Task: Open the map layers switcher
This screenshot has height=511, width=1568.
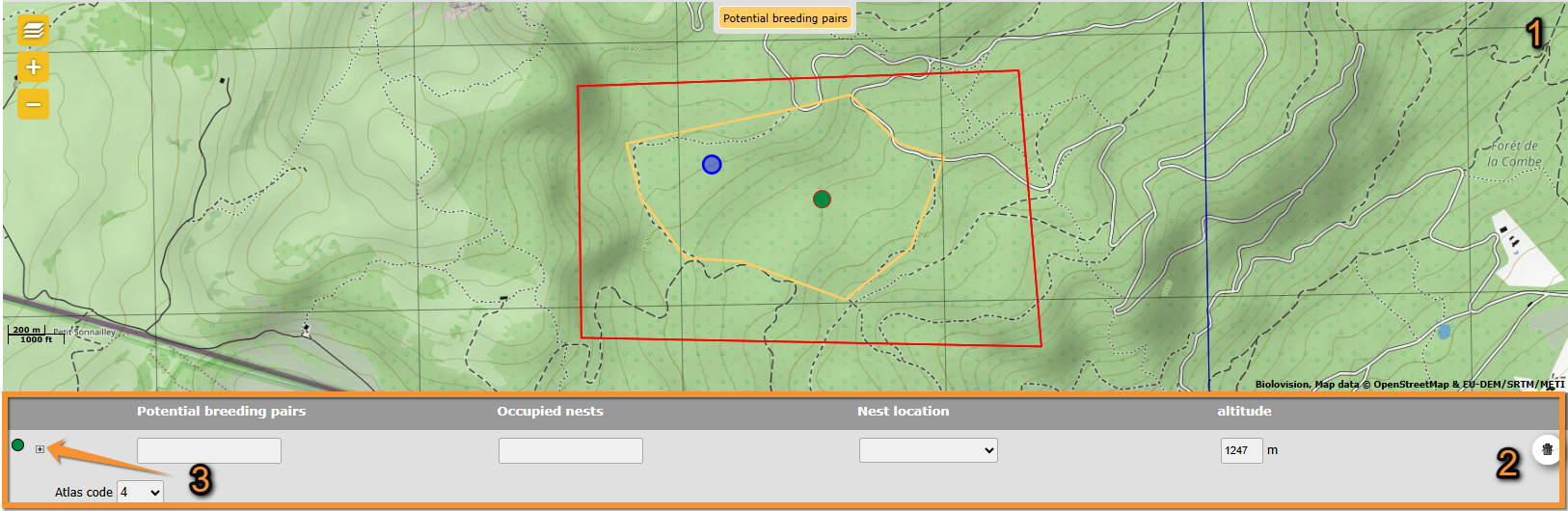Action: [x=33, y=31]
